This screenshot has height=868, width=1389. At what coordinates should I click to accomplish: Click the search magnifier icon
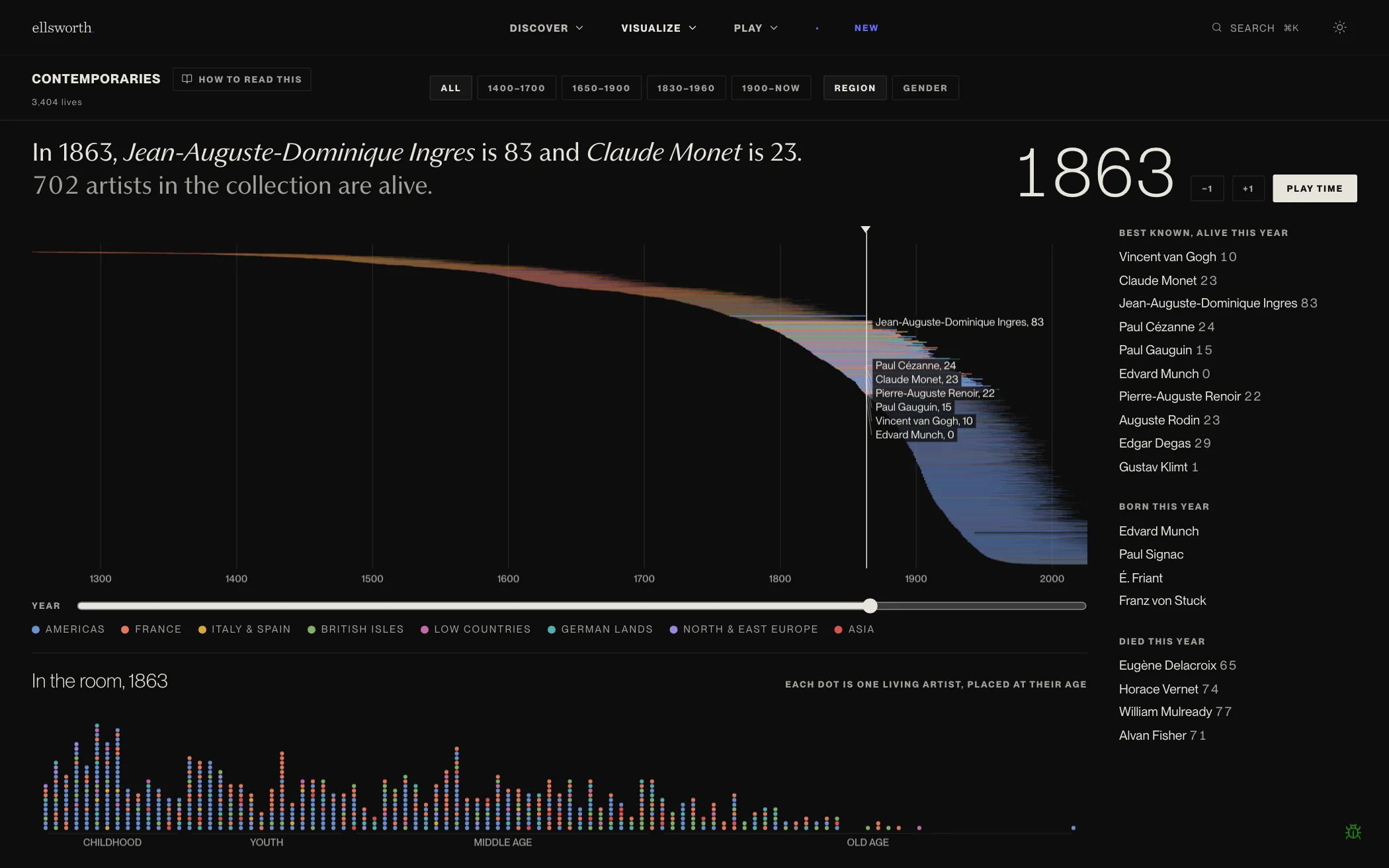(1216, 28)
